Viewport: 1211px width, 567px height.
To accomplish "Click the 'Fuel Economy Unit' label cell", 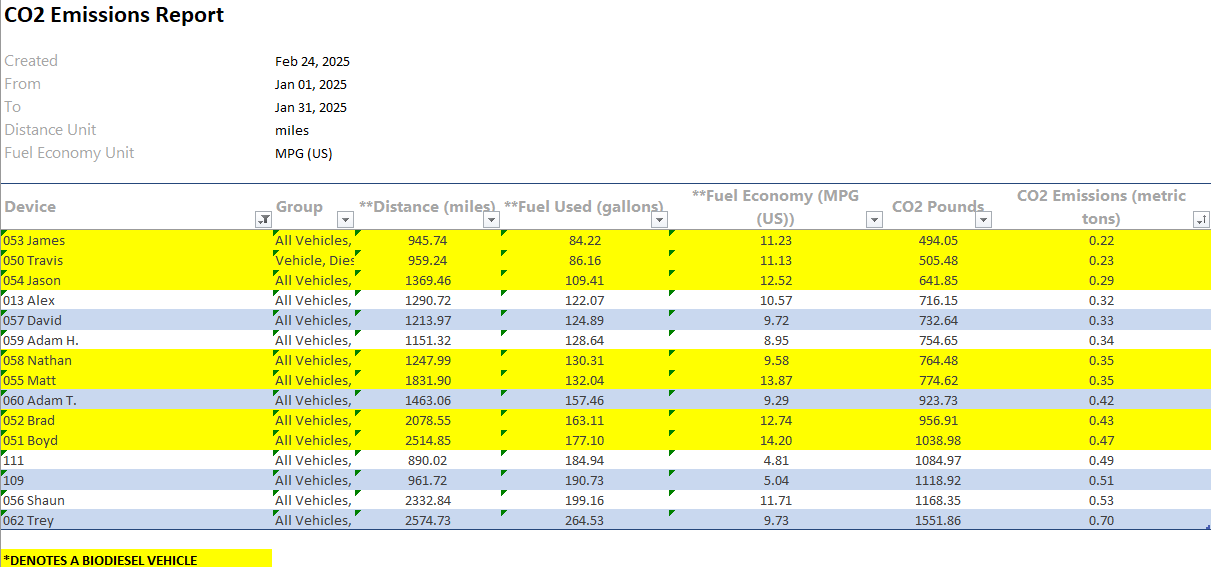I will [x=69, y=153].
